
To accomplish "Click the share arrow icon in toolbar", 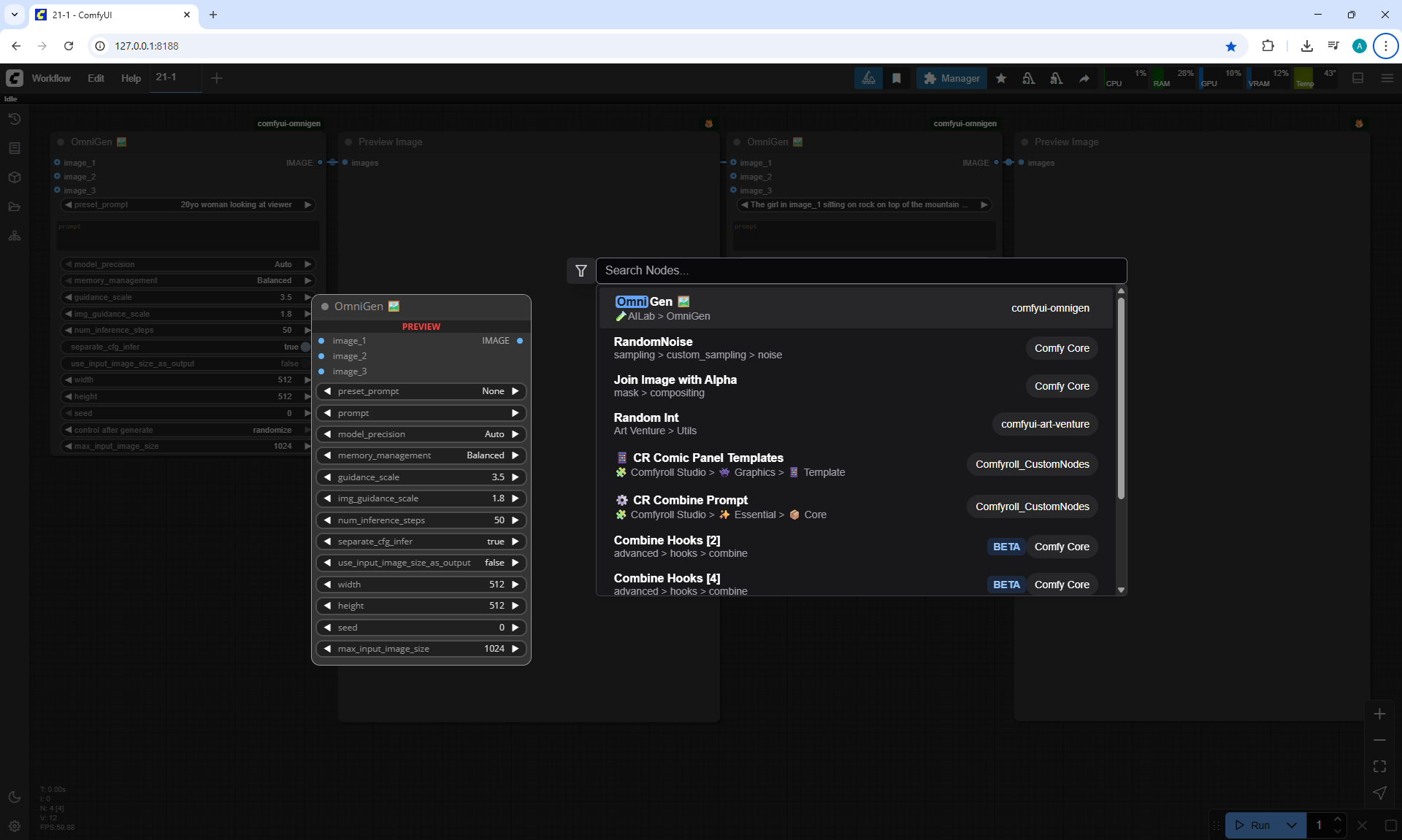I will pos(1084,78).
